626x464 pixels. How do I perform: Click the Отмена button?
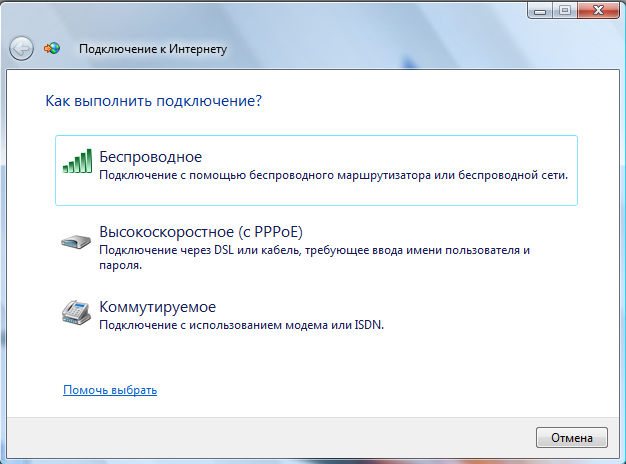point(572,438)
